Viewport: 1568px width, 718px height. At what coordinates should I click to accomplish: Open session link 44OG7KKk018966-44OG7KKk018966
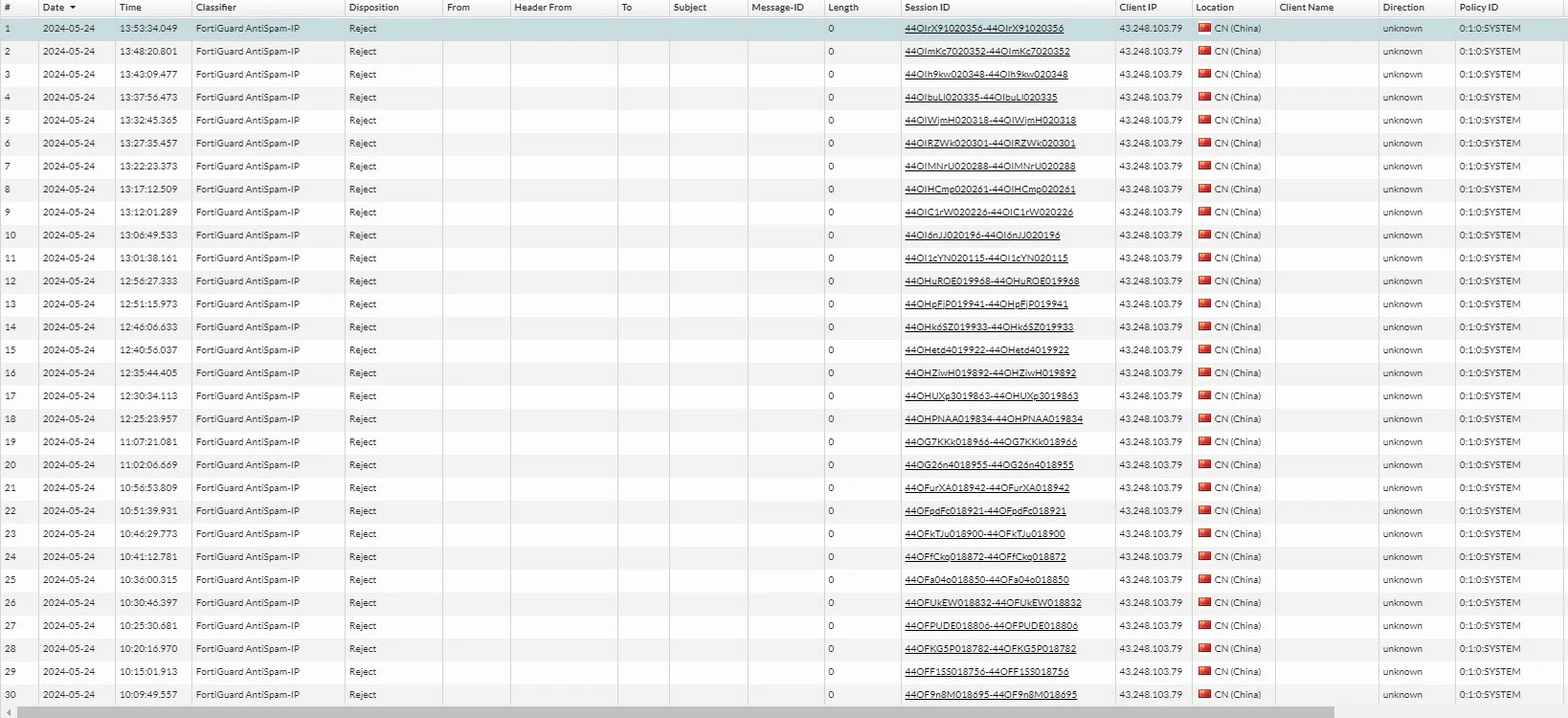(x=991, y=442)
